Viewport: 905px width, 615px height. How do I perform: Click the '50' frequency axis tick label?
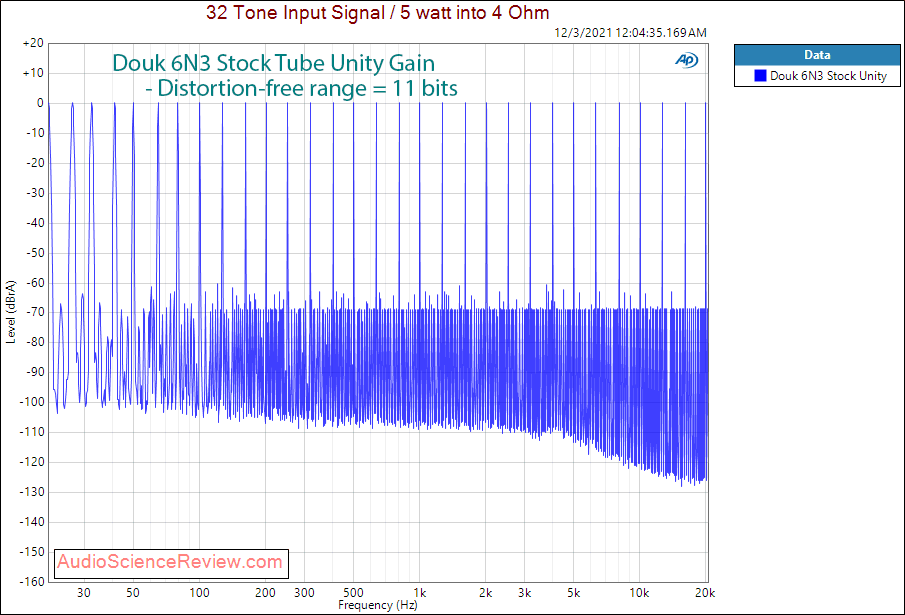(x=133, y=593)
